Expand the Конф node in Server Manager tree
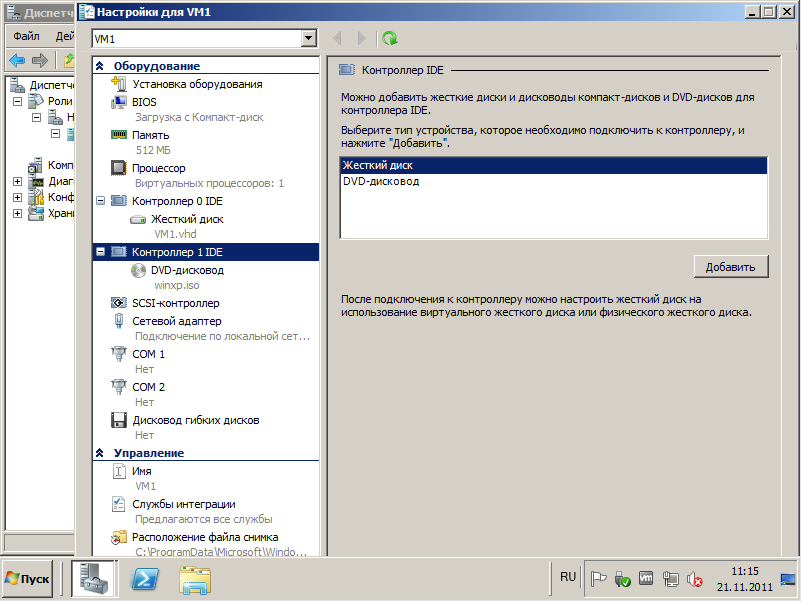Image resolution: width=802 pixels, height=602 pixels. 17,197
